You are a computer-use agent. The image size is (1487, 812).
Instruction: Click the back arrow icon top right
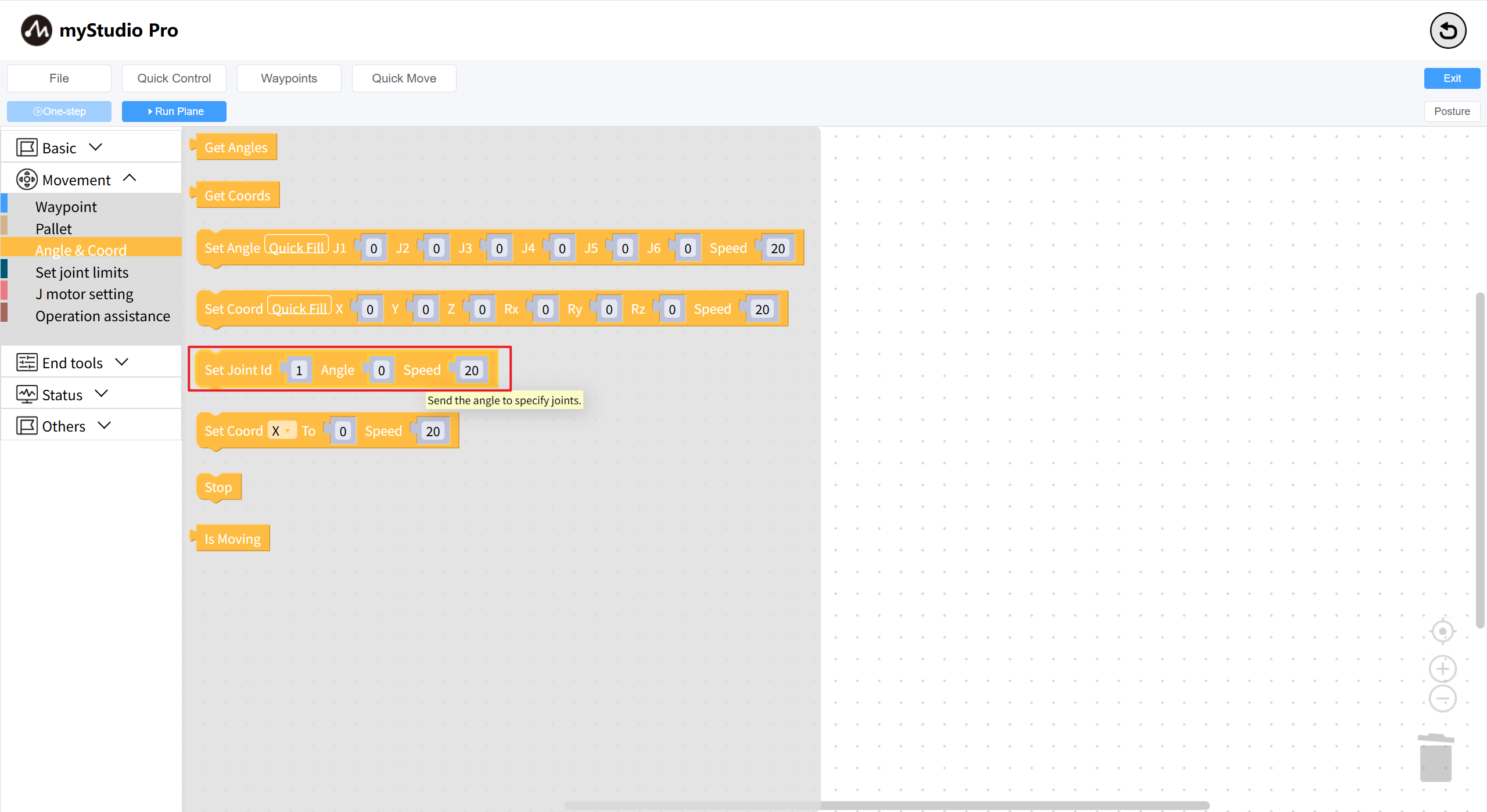click(x=1448, y=31)
